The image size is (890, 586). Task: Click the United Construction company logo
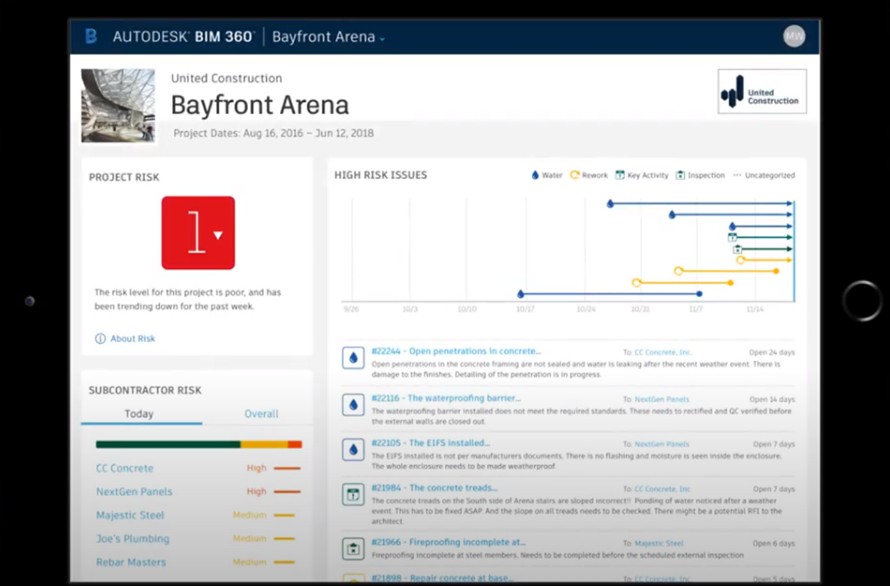click(762, 91)
